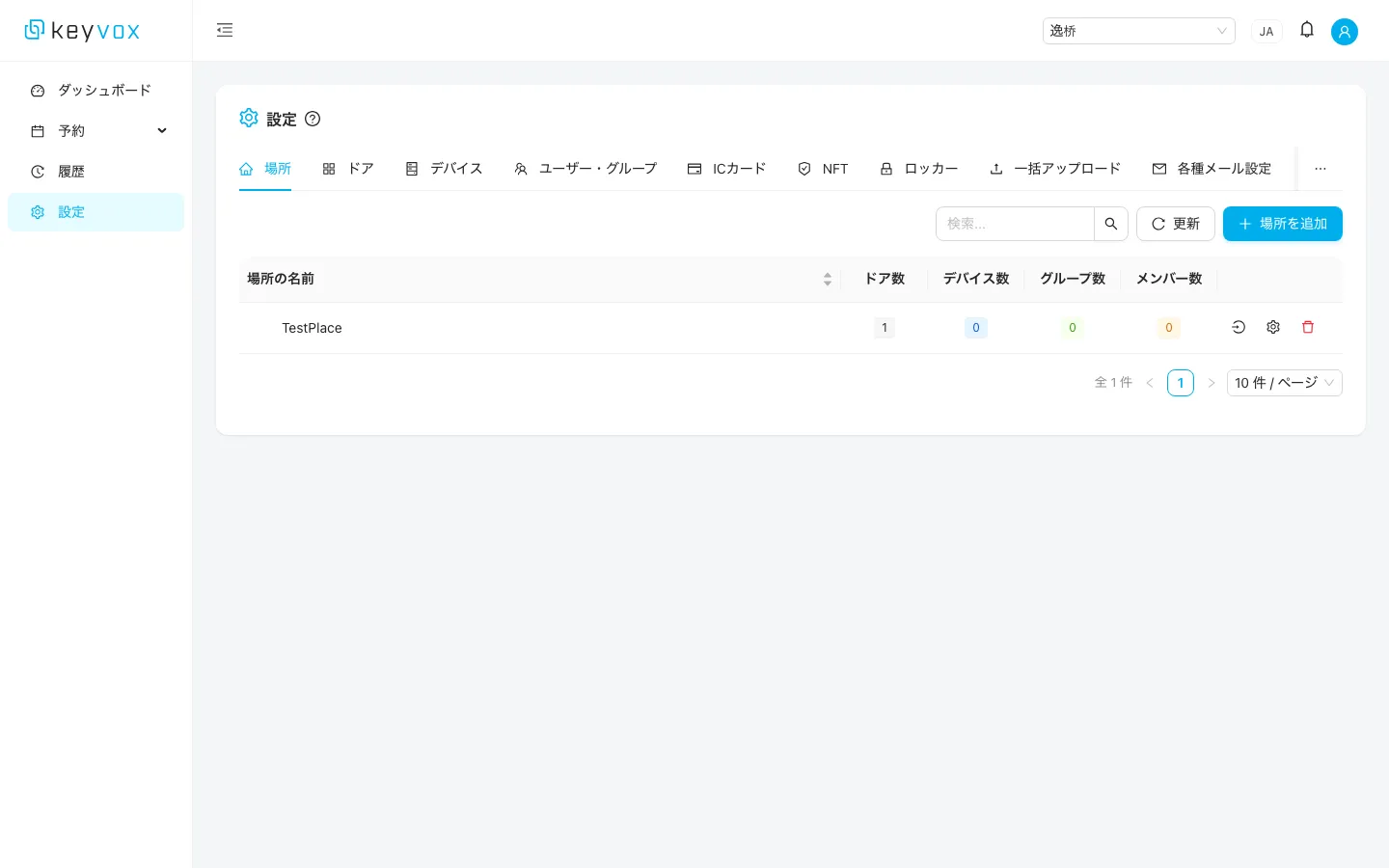Delete TestPlace using the red trash icon
The height and width of the screenshot is (868, 1389).
click(x=1308, y=327)
